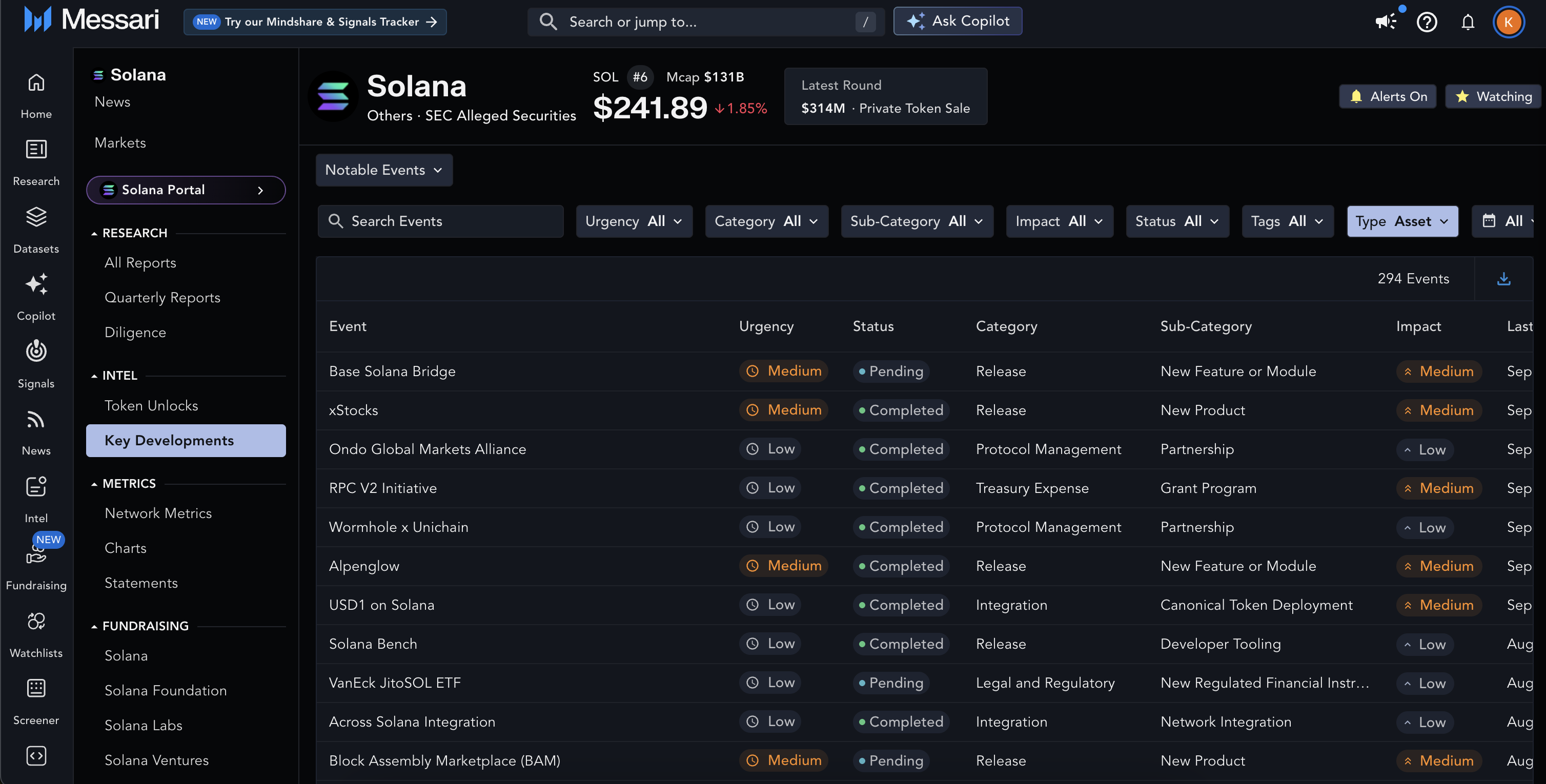Focus the Search or jump to field
Viewport: 1546px width, 784px height.
[705, 22]
